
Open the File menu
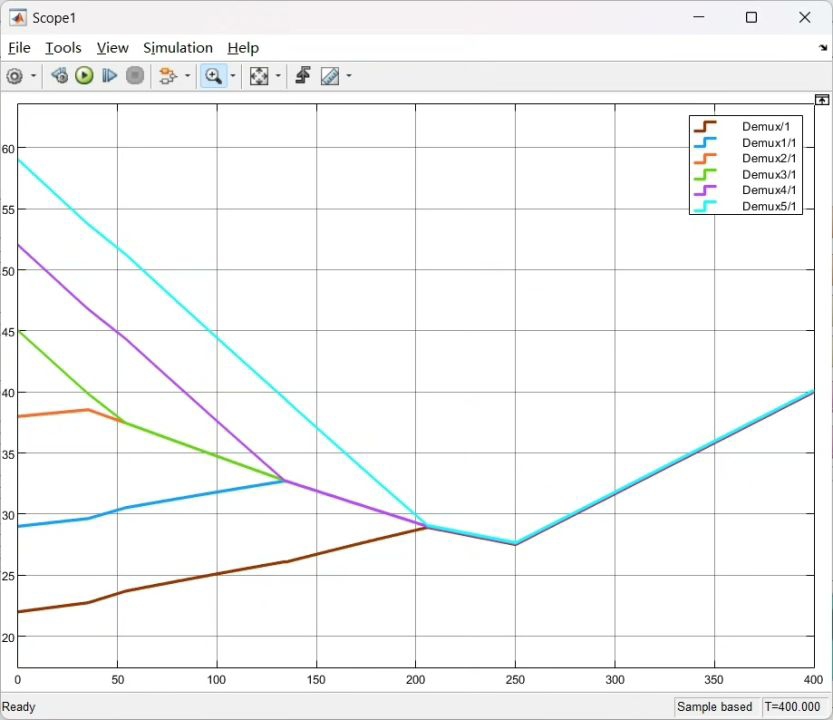[19, 48]
